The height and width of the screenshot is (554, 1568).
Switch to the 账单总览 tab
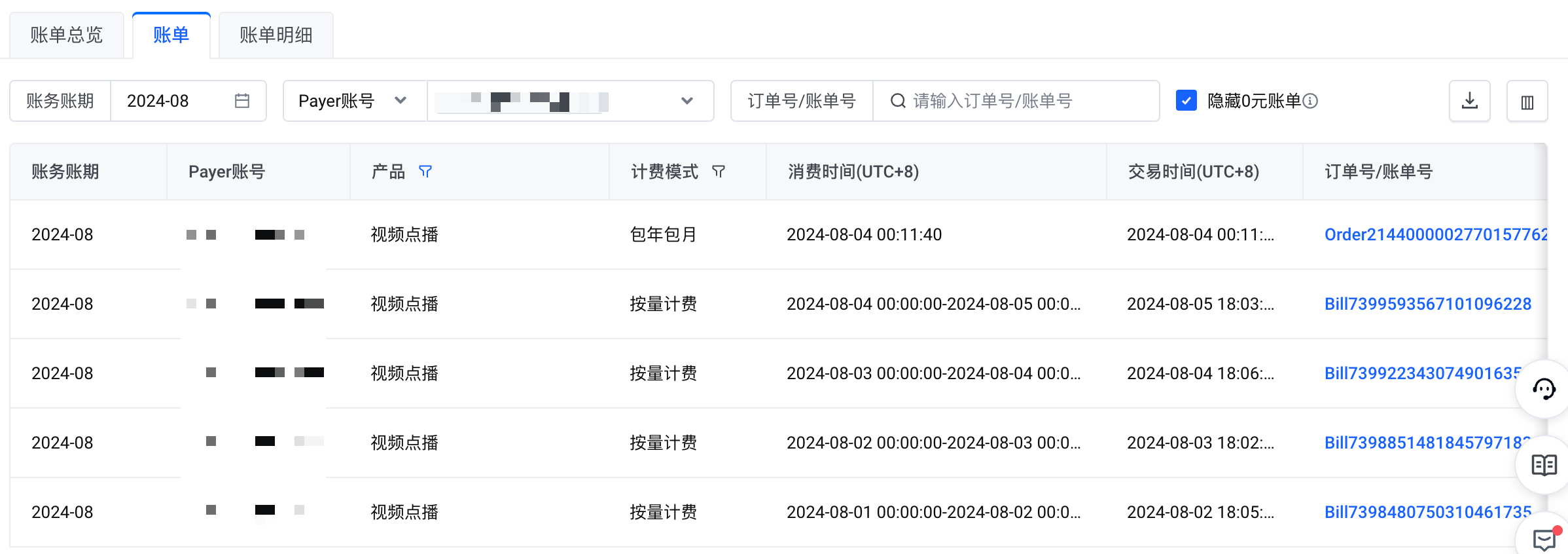(67, 35)
